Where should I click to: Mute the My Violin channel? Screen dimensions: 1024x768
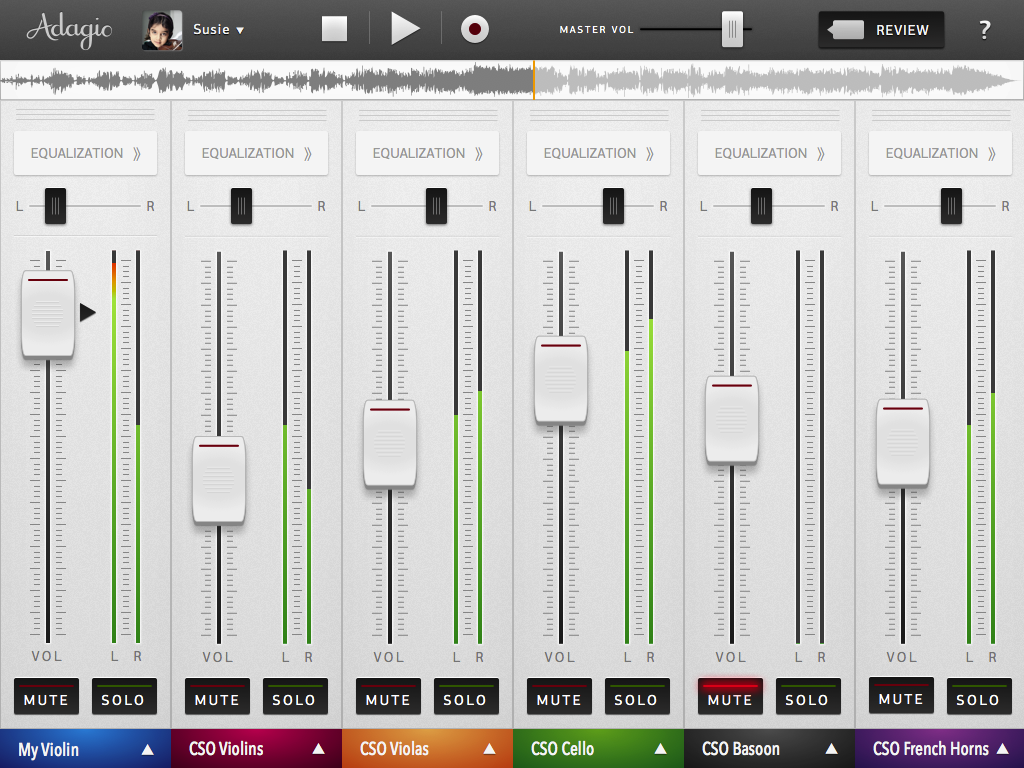click(x=46, y=696)
